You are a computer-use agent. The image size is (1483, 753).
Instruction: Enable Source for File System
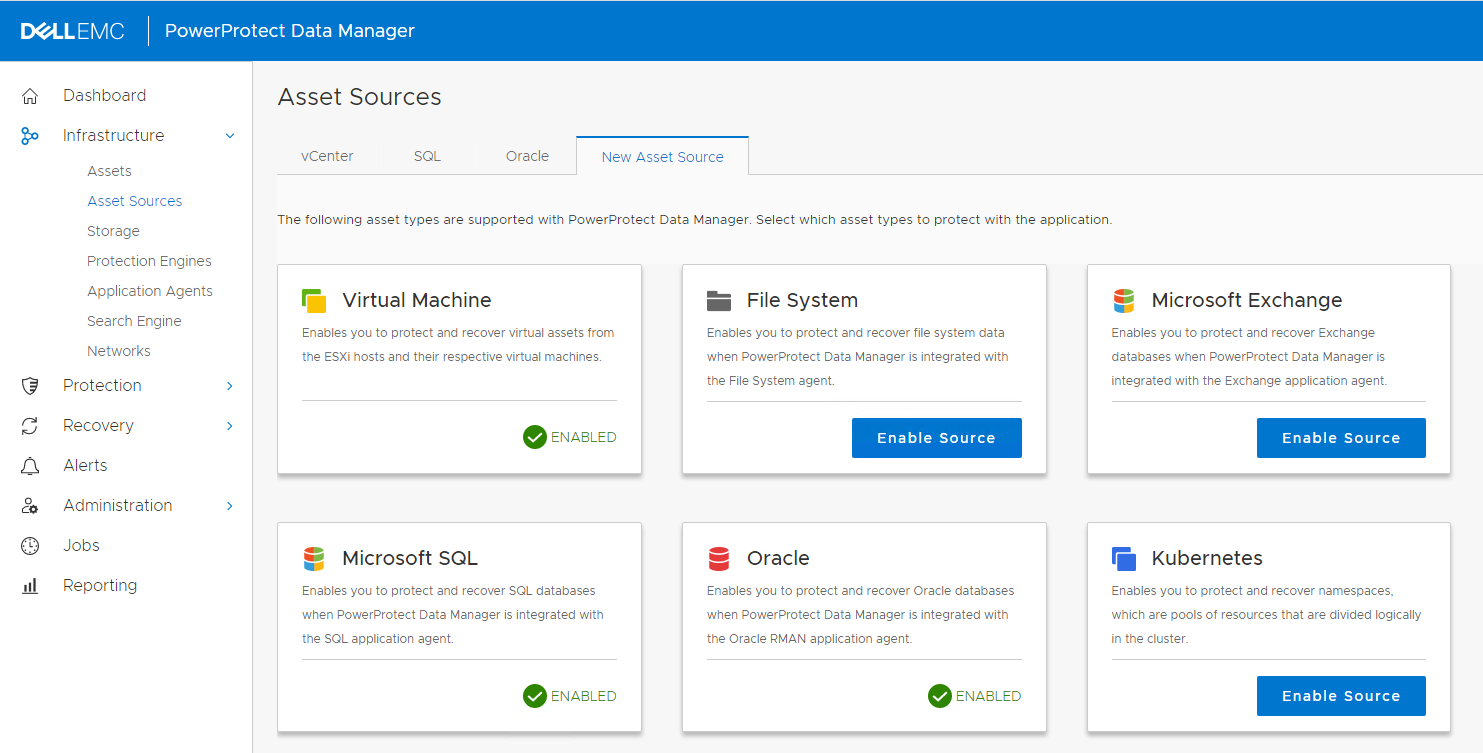(936, 438)
